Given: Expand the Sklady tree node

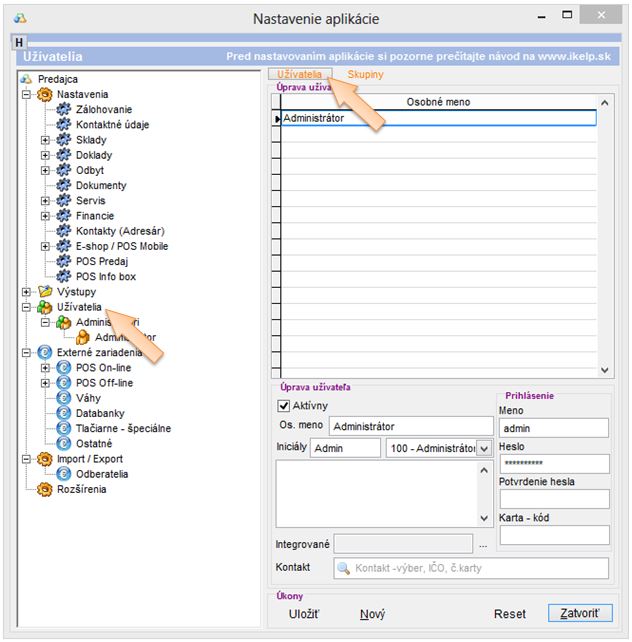Looking at the screenshot, I should click(45, 140).
